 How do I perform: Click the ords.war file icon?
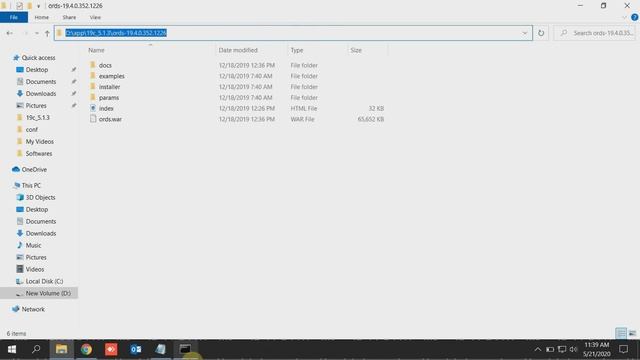(x=93, y=119)
